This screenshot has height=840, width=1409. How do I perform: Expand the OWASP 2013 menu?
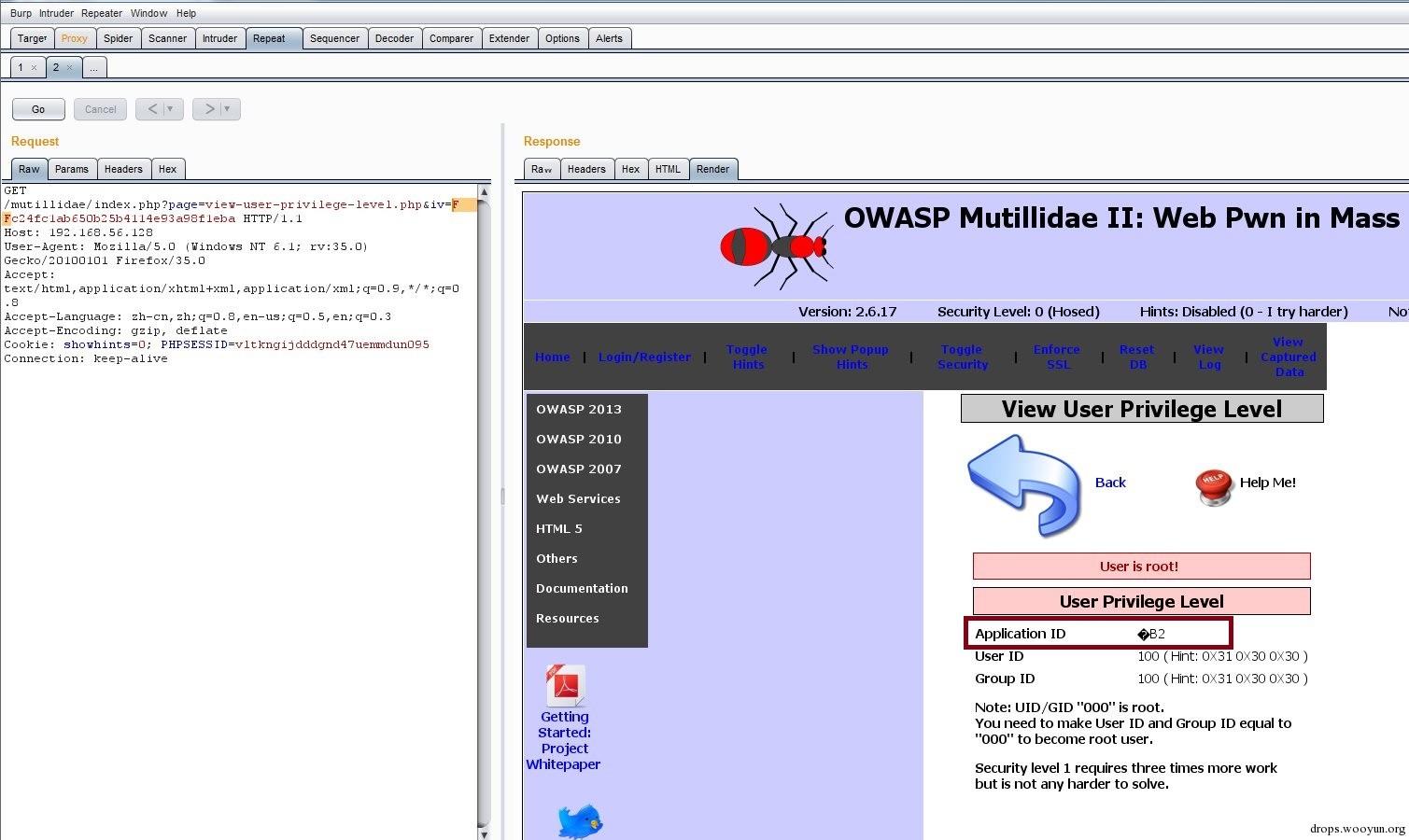pos(579,409)
